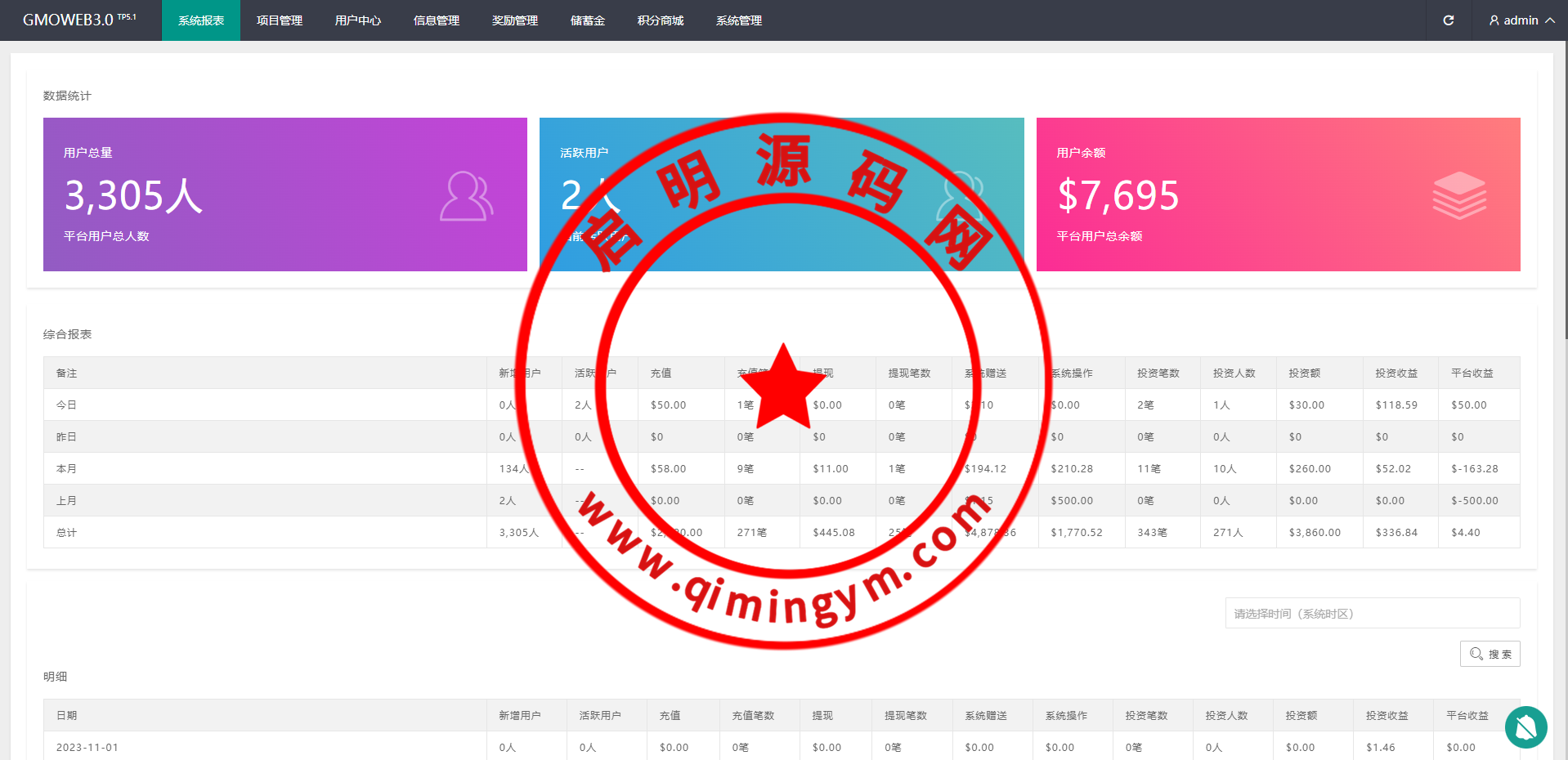Click the admin user profile icon
The width and height of the screenshot is (1568, 760).
tap(1494, 20)
